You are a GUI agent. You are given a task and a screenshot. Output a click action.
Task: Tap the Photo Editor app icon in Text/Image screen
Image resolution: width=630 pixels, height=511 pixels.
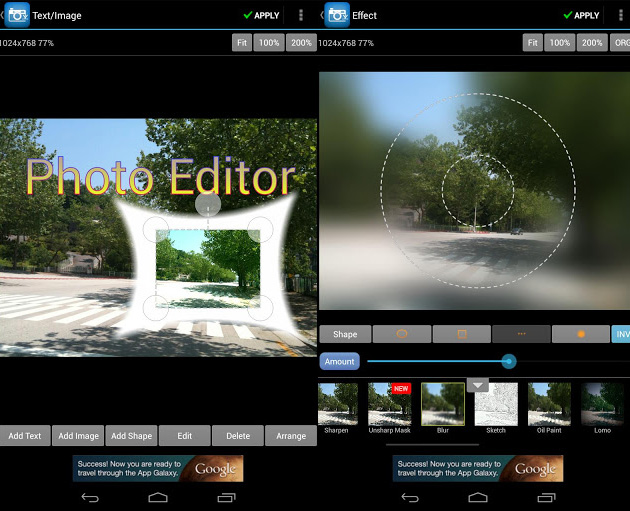point(17,15)
